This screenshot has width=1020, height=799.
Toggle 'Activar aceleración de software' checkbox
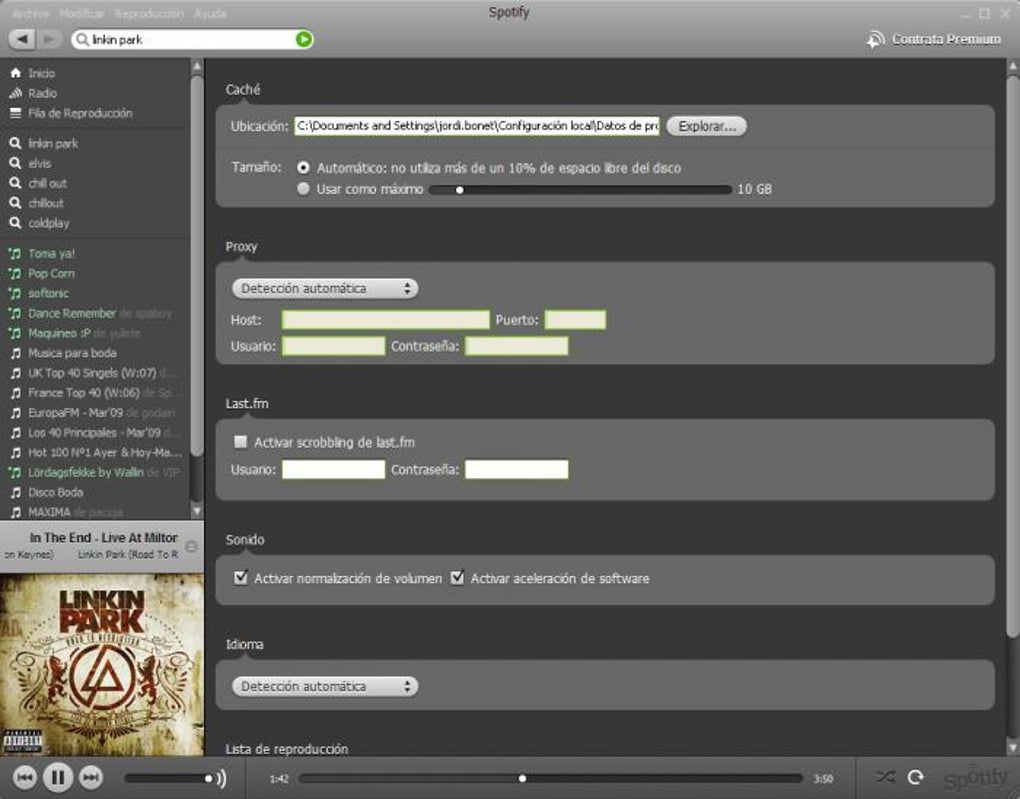457,578
